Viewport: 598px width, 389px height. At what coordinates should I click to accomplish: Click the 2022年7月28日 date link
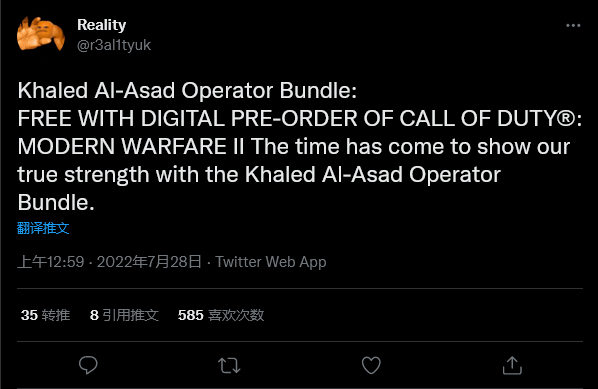pos(149,262)
